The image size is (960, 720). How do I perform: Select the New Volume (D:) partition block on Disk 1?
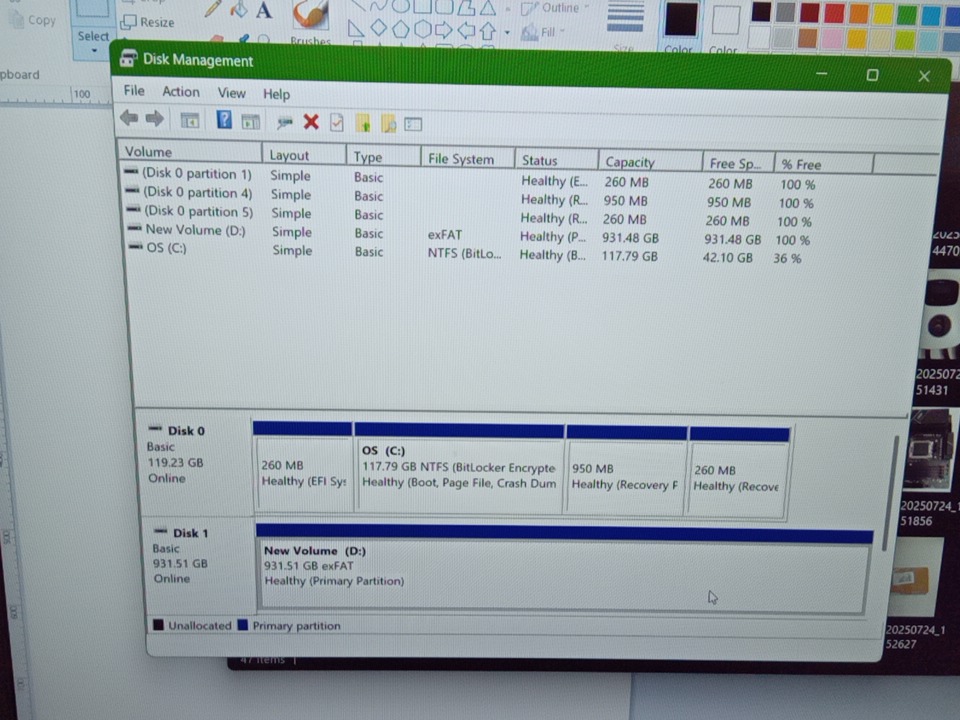[x=563, y=569]
